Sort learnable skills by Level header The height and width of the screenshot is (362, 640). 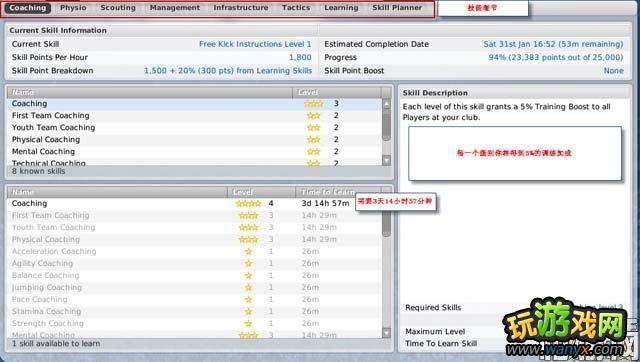(x=261, y=192)
